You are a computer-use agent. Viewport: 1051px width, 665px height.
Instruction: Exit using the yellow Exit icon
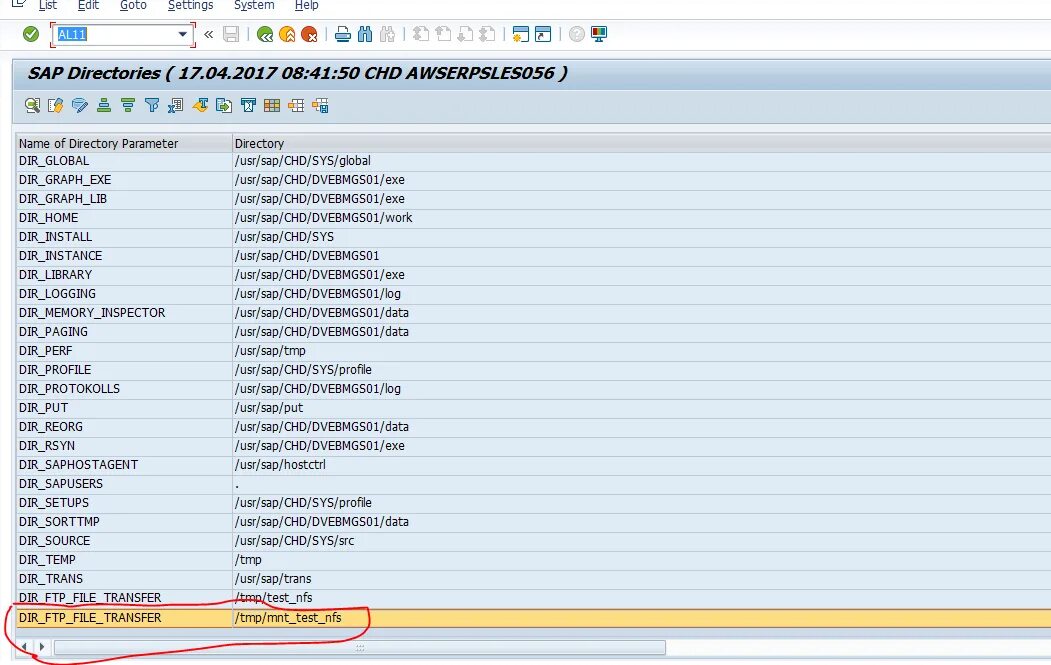(x=287, y=34)
